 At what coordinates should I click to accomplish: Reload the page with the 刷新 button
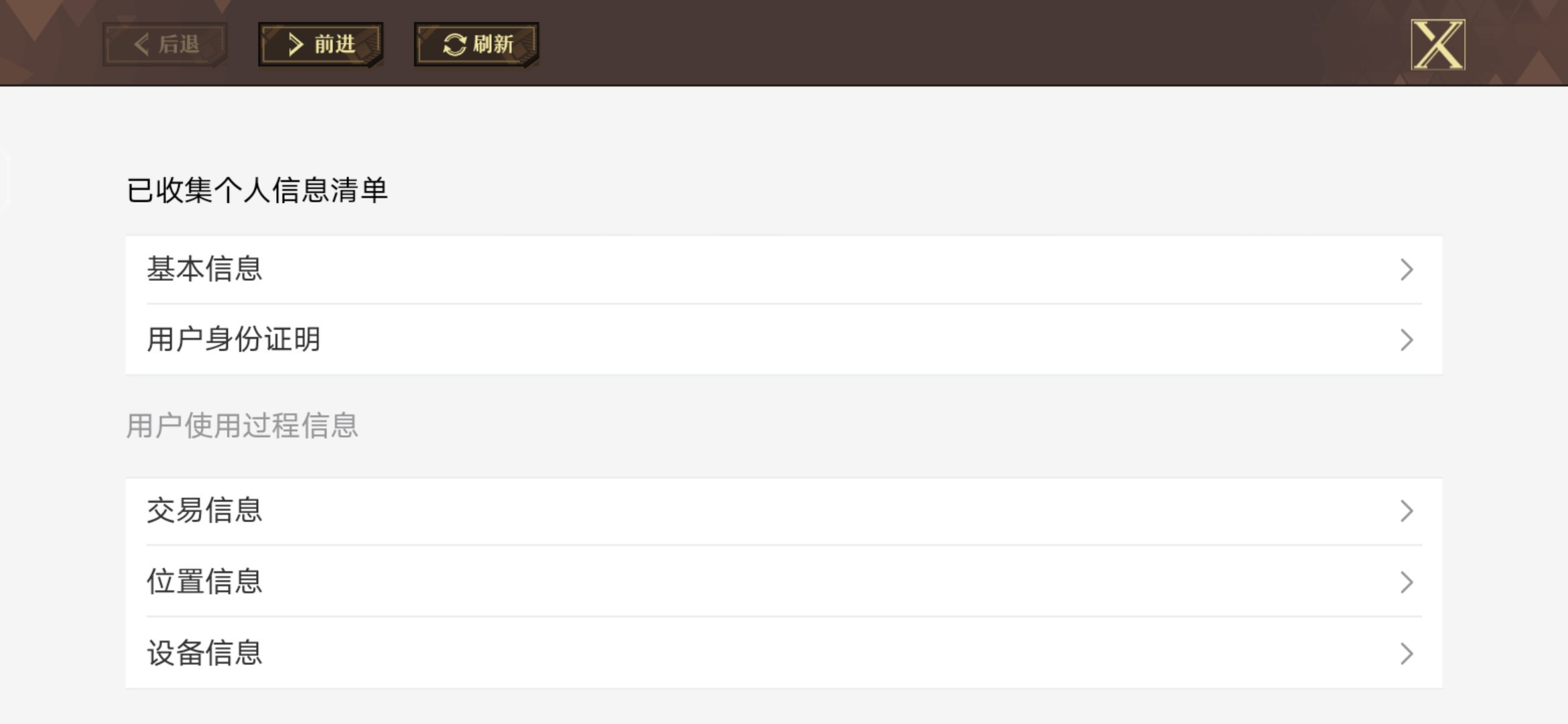476,45
